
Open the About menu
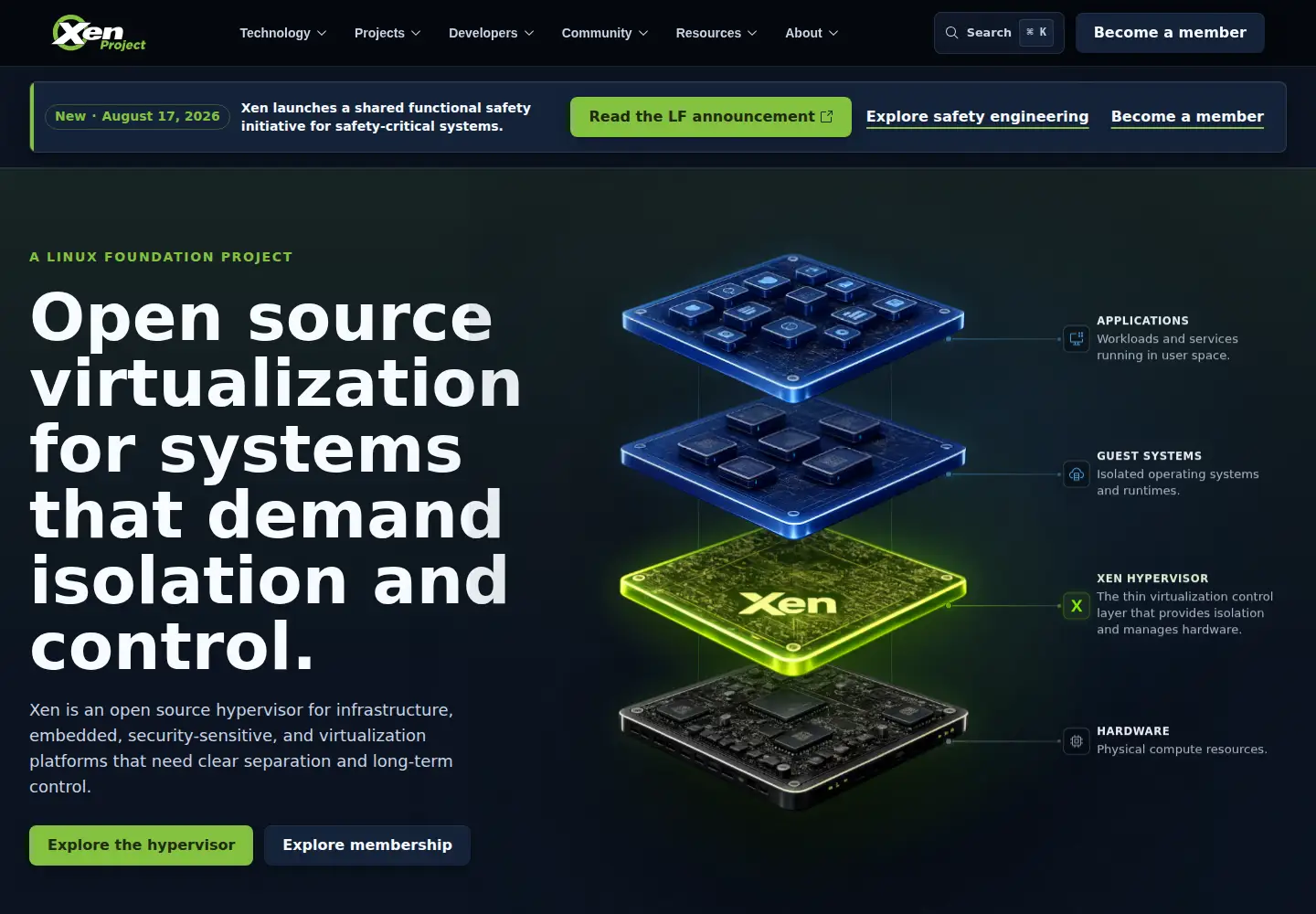(812, 33)
